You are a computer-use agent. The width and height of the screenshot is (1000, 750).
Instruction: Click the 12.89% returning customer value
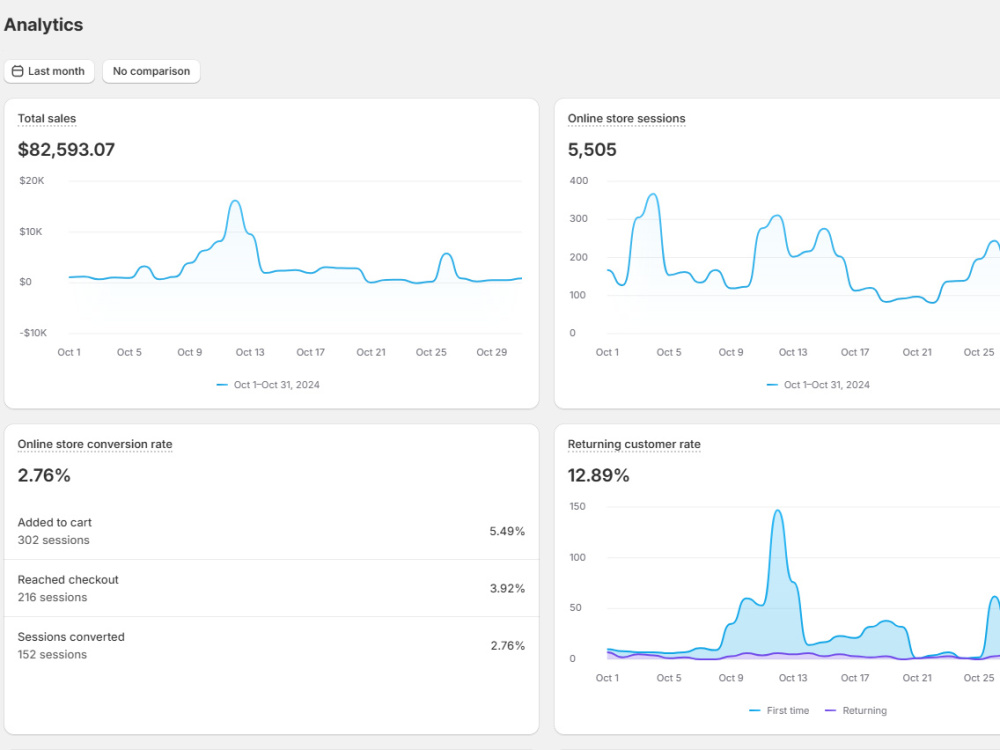pos(598,476)
